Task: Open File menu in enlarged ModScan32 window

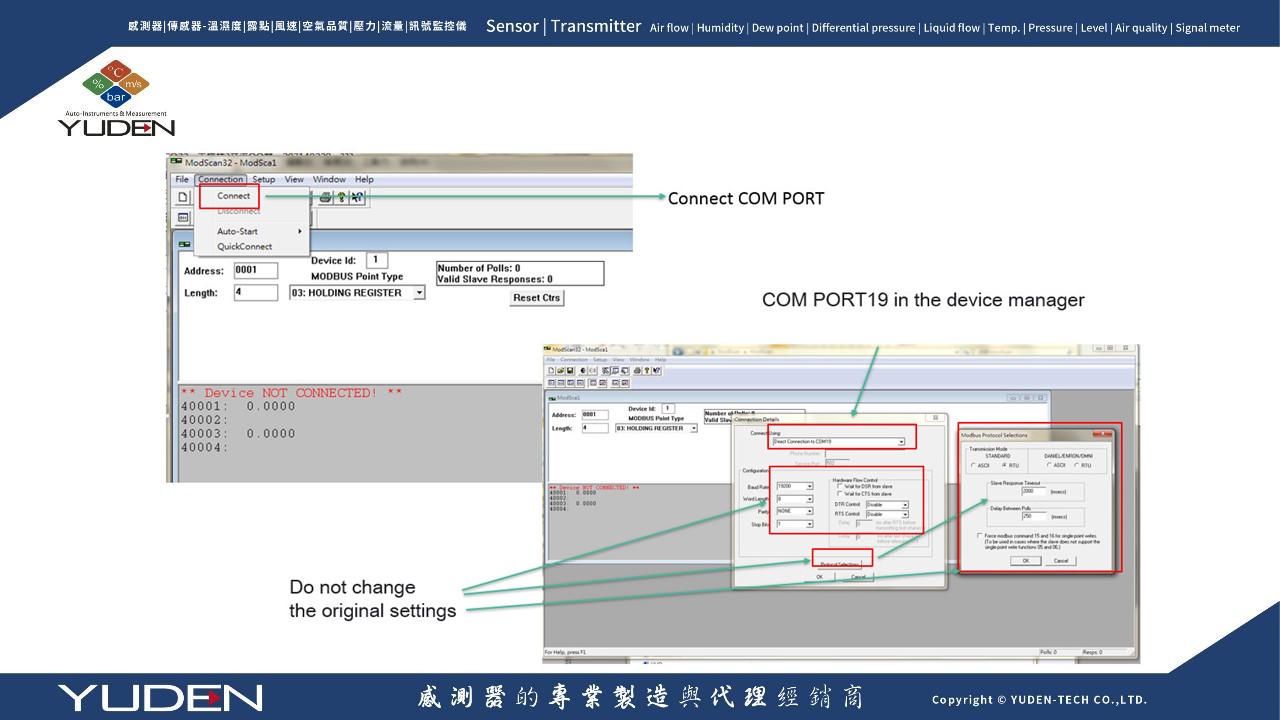Action: click(182, 179)
